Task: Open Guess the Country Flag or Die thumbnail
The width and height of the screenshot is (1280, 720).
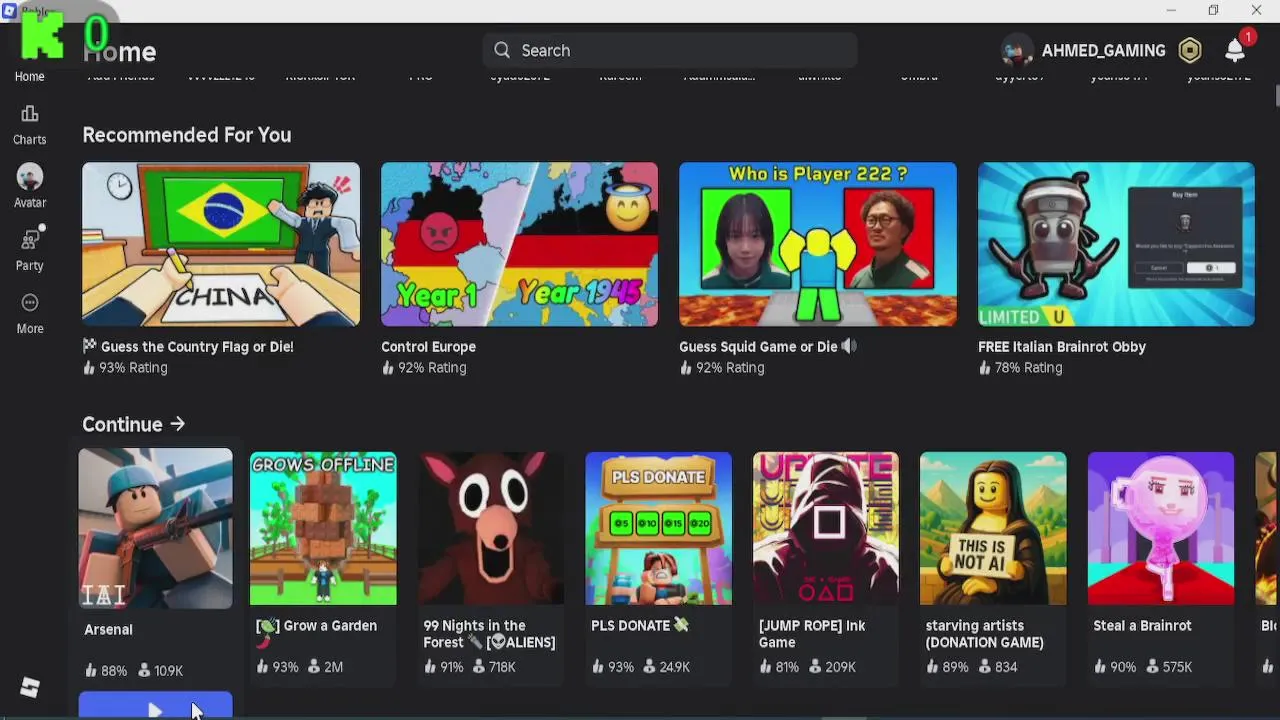Action: [221, 244]
